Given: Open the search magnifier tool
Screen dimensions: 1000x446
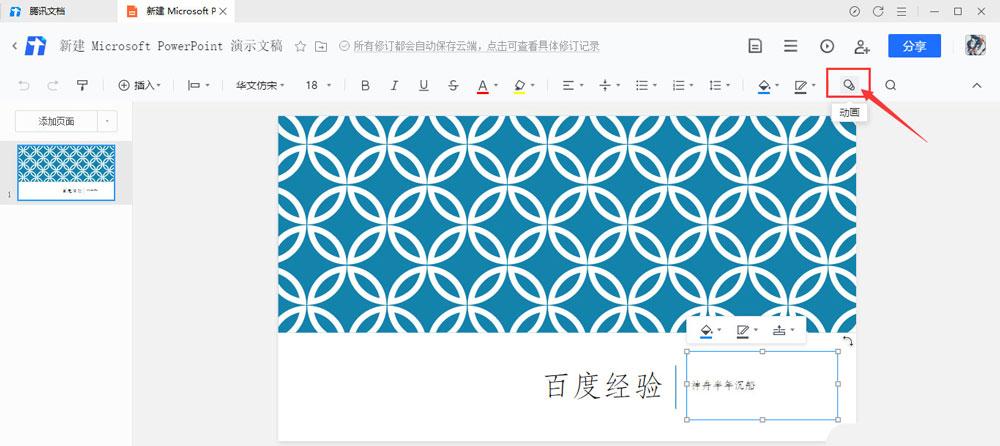Looking at the screenshot, I should [890, 86].
